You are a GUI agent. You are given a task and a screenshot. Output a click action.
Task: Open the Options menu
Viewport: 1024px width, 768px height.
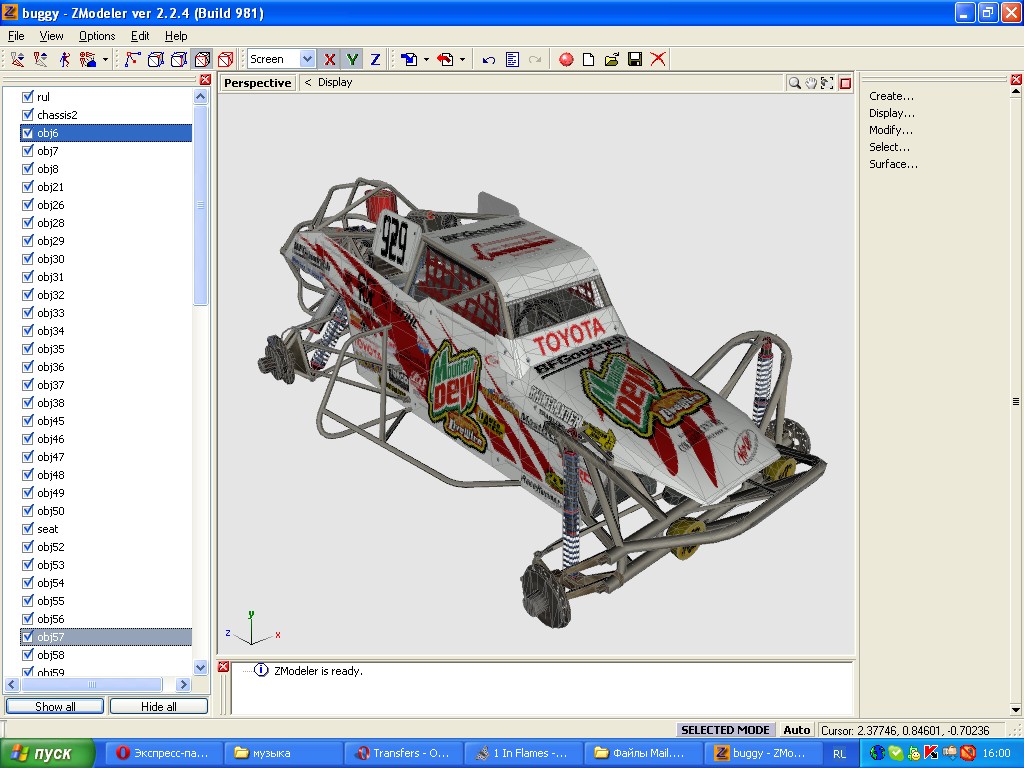[x=97, y=36]
